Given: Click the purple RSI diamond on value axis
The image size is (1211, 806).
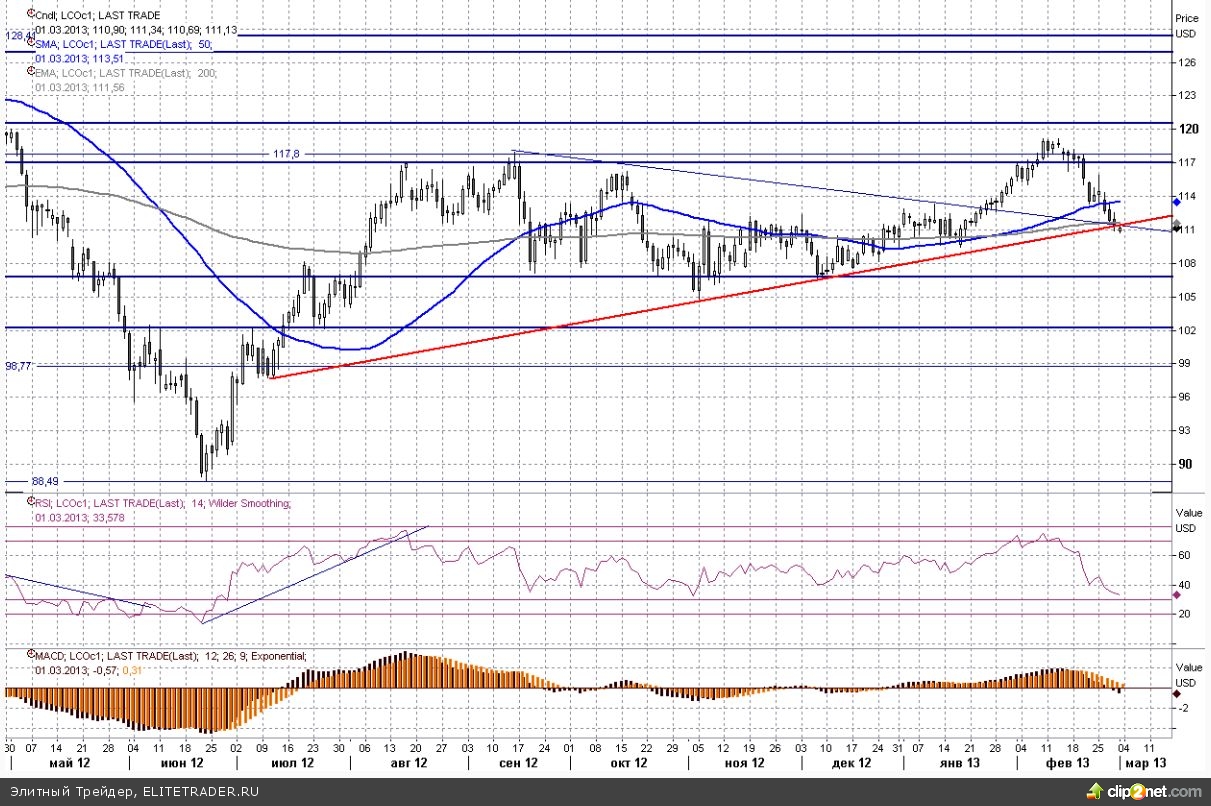Looking at the screenshot, I should click(1177, 597).
